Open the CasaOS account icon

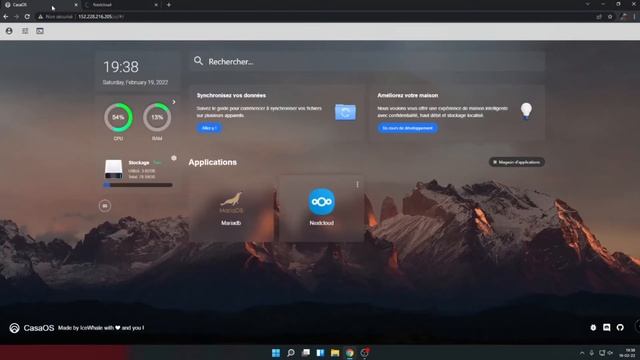tap(9, 31)
